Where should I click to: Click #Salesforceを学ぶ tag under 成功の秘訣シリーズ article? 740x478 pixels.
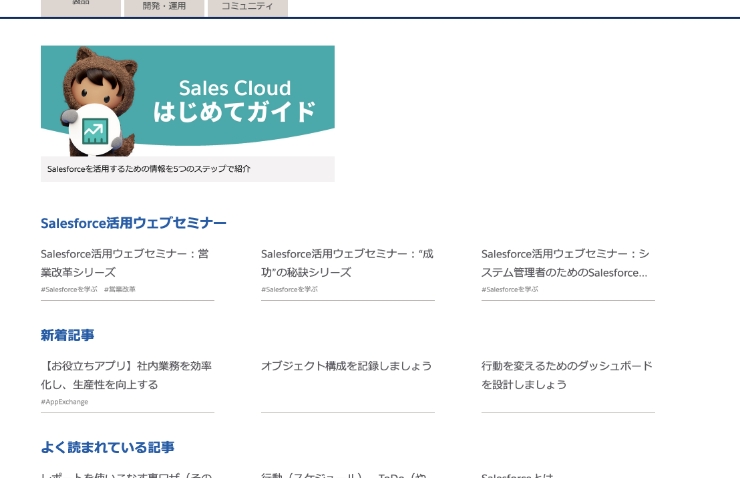[x=289, y=289]
